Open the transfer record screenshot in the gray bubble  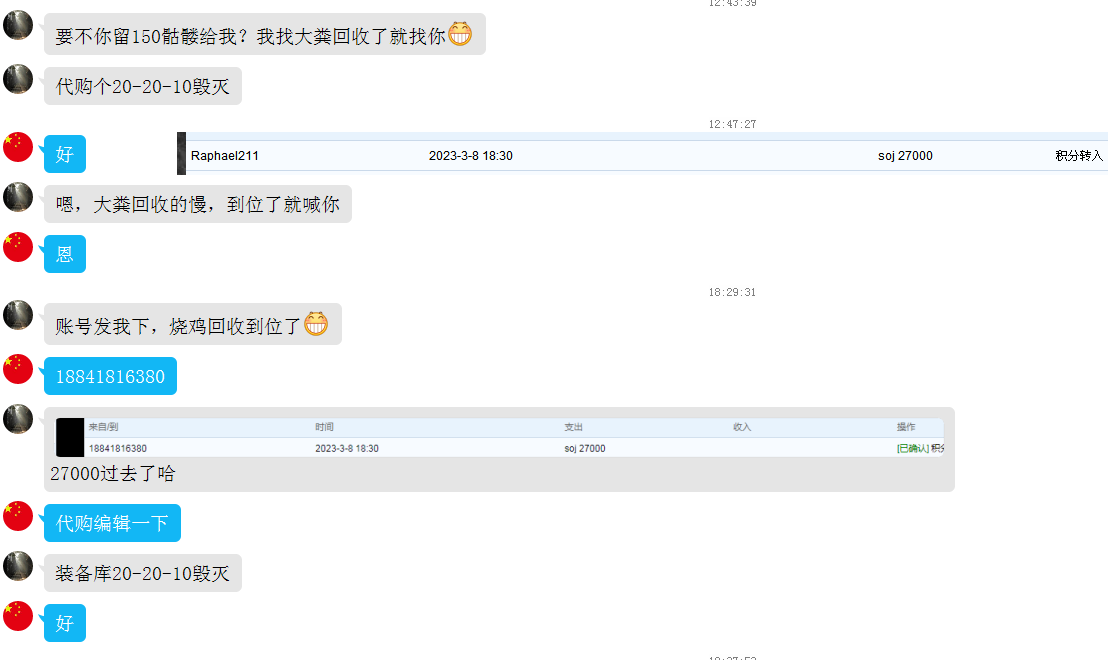pos(499,438)
